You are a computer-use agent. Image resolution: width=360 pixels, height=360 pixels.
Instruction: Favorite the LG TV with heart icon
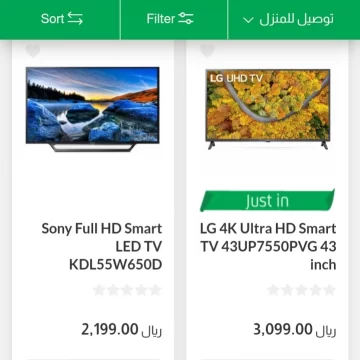207,50
